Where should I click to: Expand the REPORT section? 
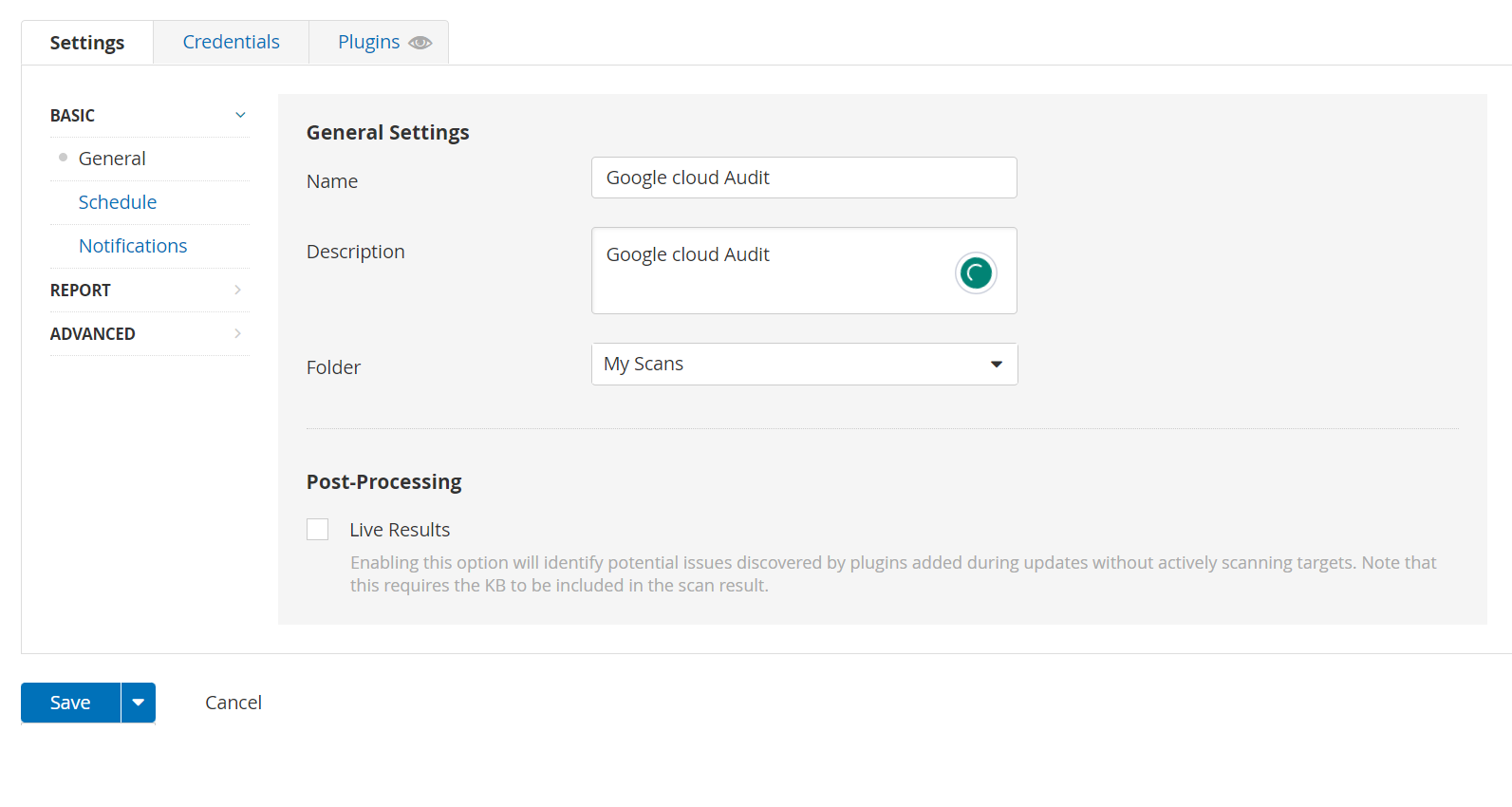click(237, 290)
